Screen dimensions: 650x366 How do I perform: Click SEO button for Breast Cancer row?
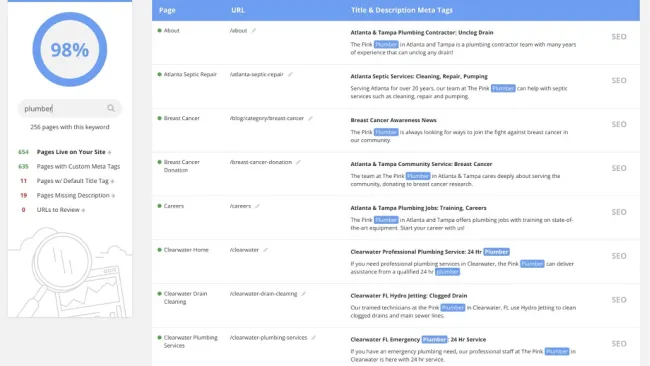[619, 124]
